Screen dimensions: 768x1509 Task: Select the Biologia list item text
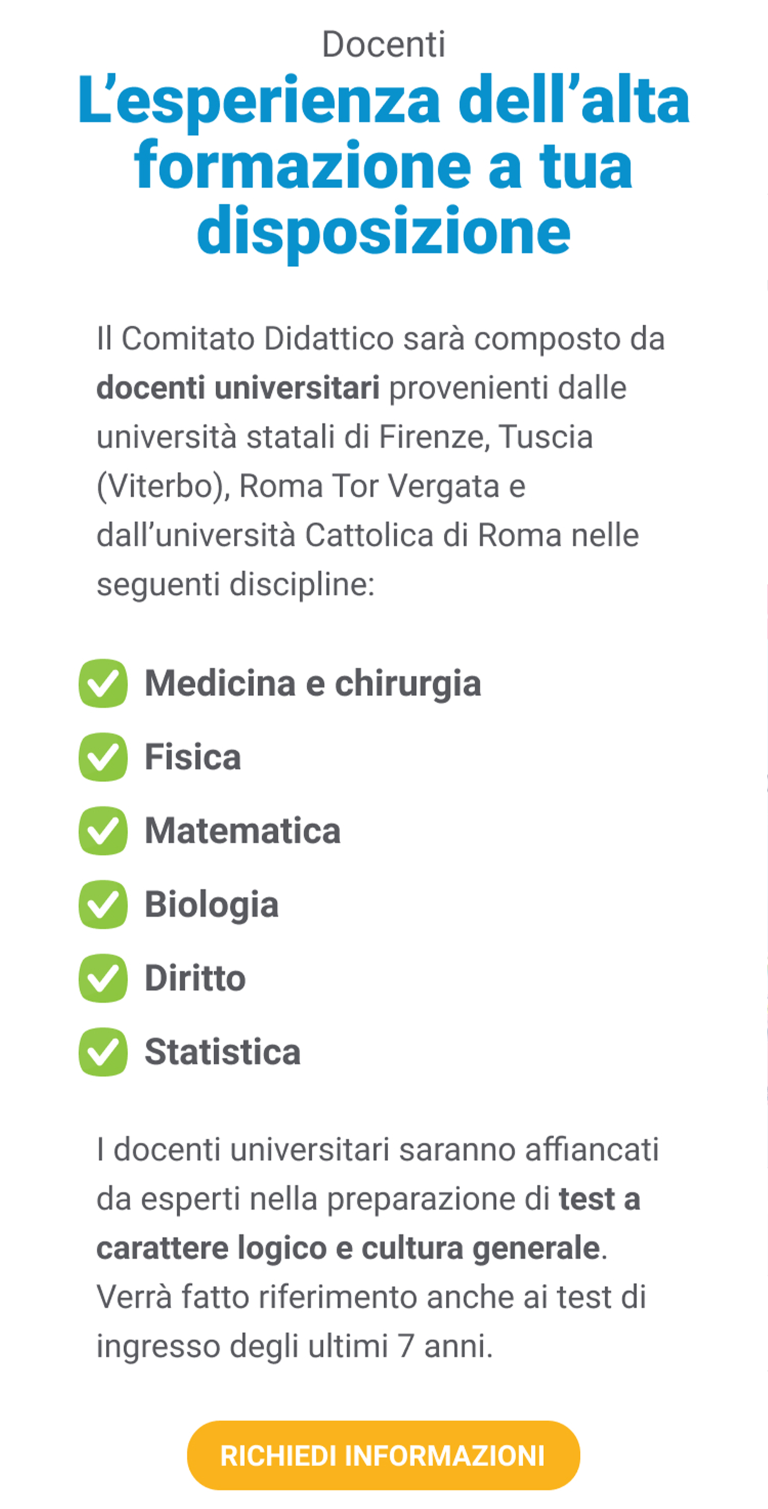tap(212, 905)
